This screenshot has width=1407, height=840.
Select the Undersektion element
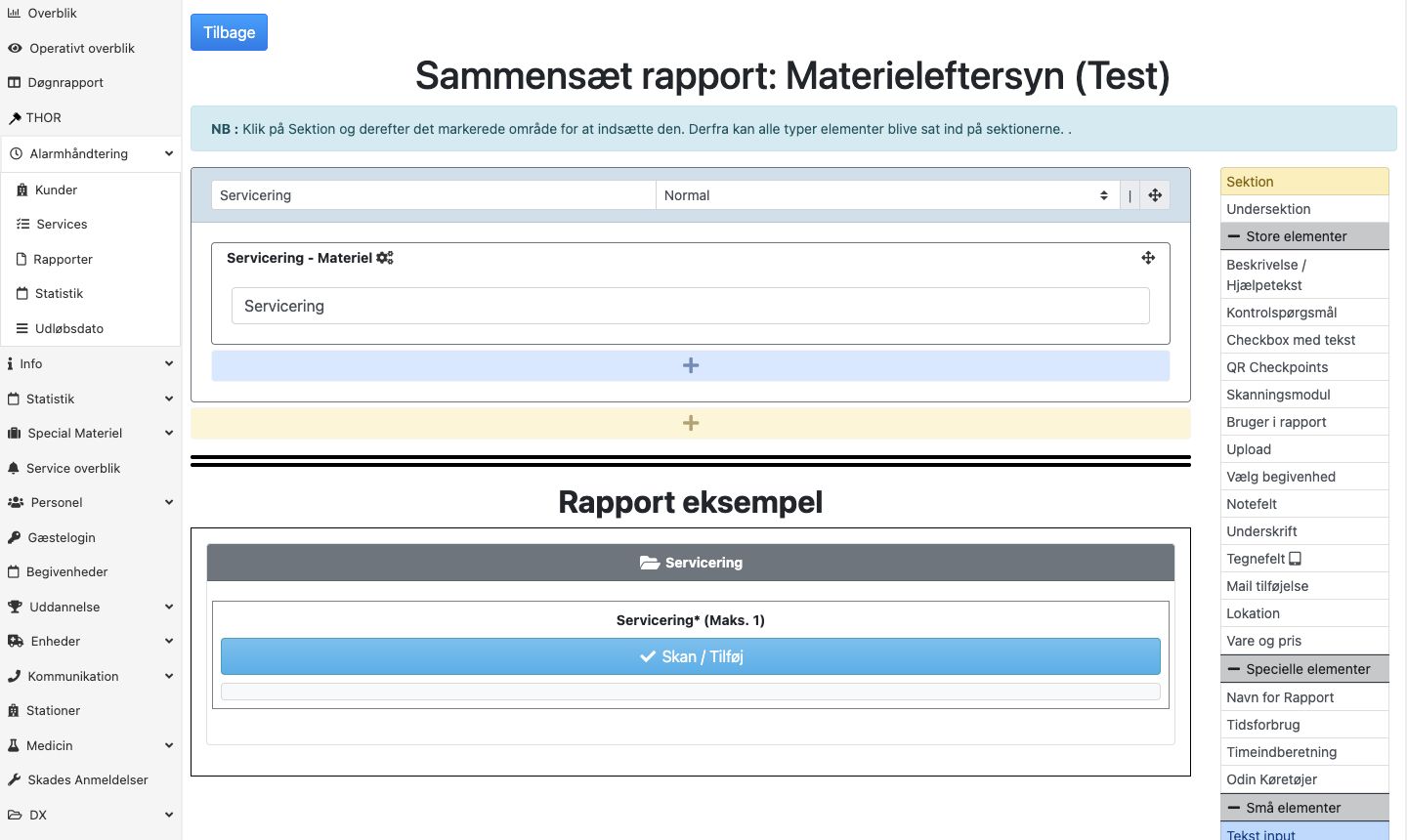tap(1304, 209)
